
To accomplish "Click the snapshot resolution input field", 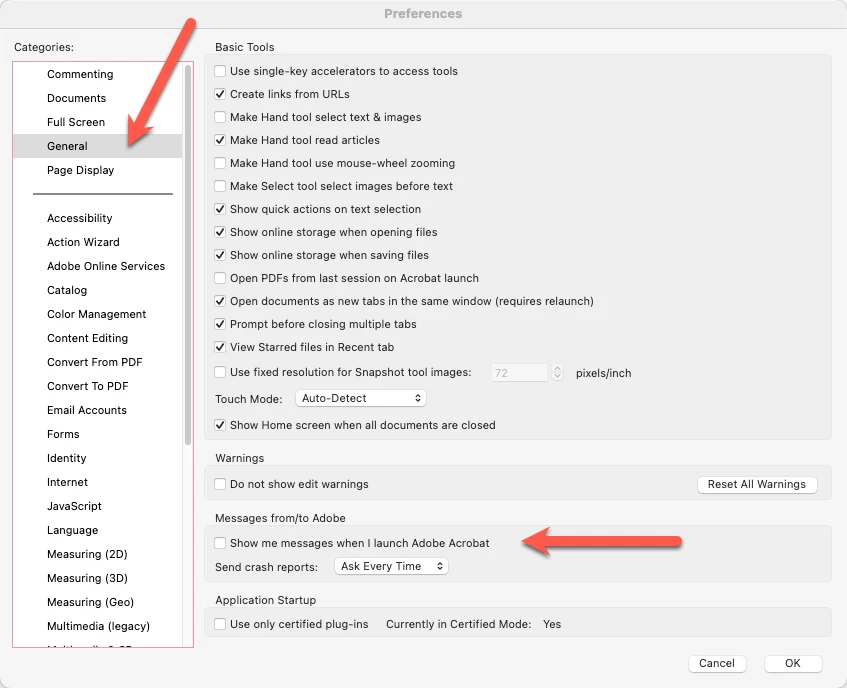I will pyautogui.click(x=519, y=373).
